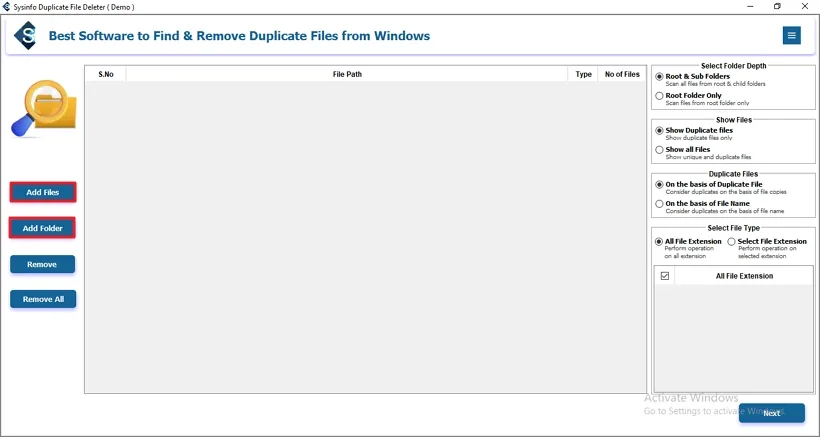Click the Add Files button
This screenshot has height=437, width=820.
tap(43, 192)
